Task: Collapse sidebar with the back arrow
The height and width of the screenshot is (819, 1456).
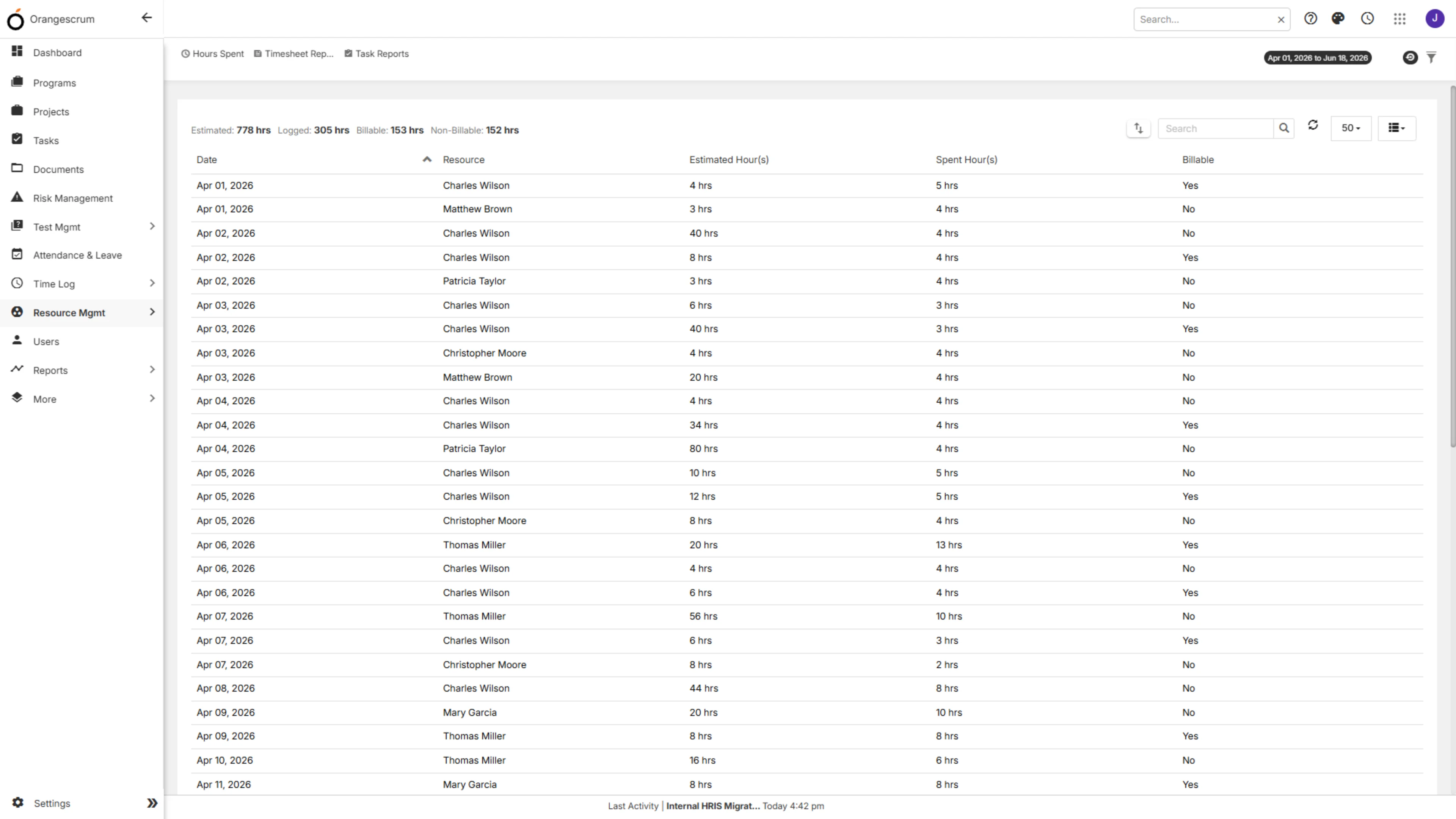Action: coord(147,17)
